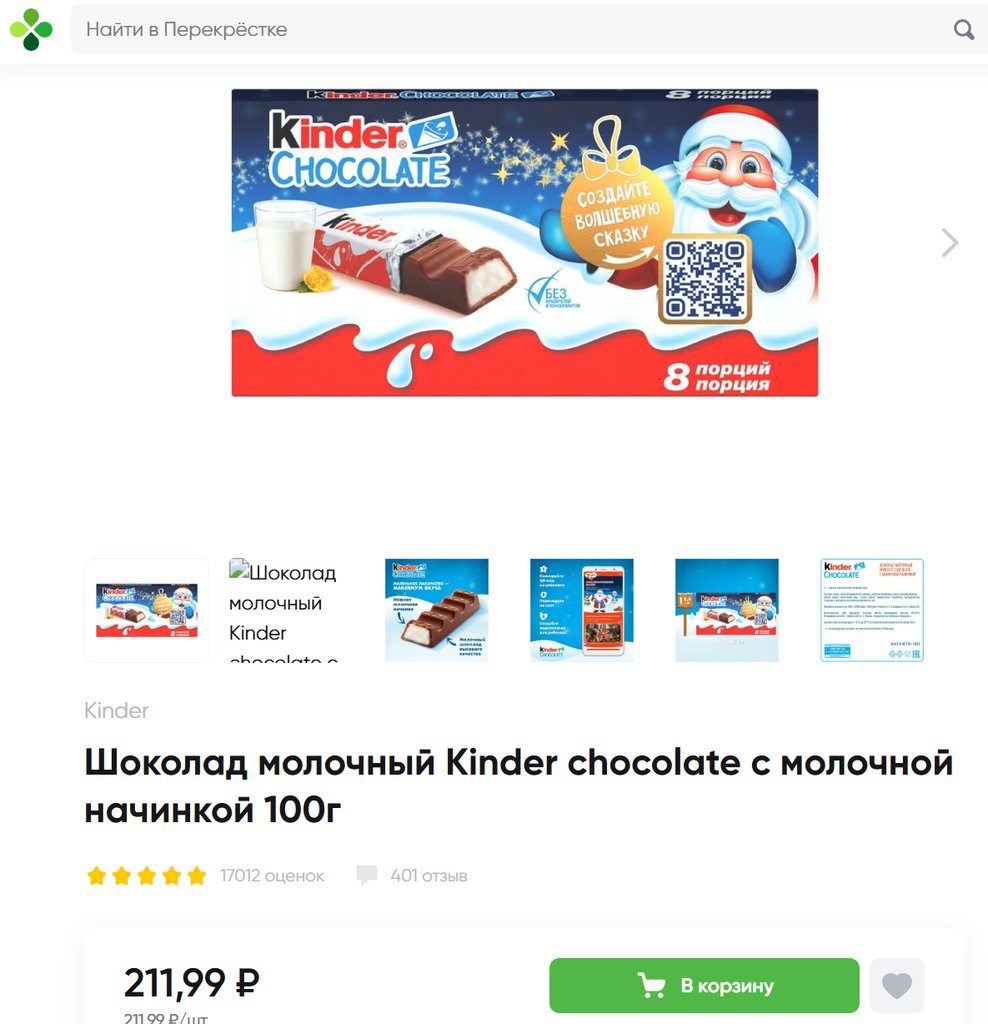Select the broken-image 'Шоколад молочный' thumbnail
This screenshot has width=988, height=1024.
pyautogui.click(x=292, y=610)
